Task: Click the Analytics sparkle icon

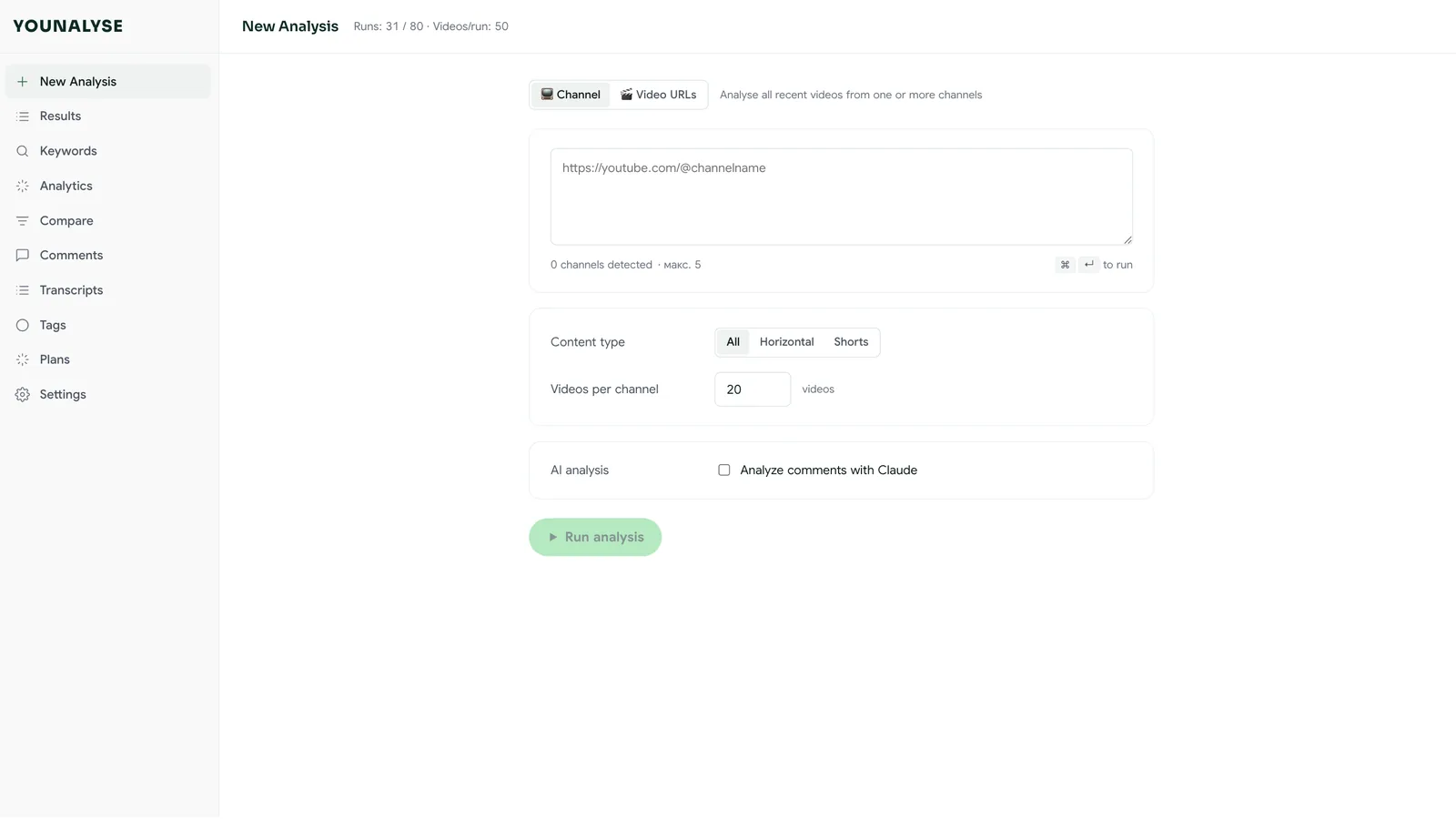Action: coord(23,186)
